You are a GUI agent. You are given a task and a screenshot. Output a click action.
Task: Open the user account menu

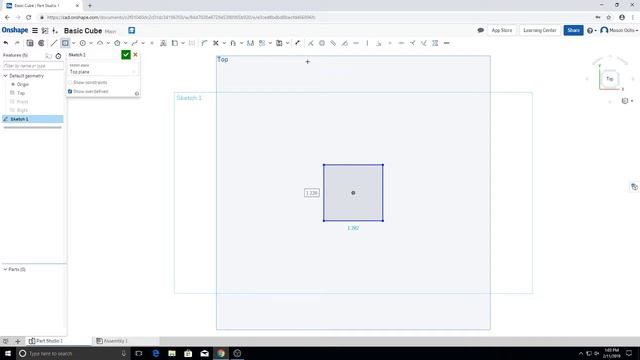(619, 30)
